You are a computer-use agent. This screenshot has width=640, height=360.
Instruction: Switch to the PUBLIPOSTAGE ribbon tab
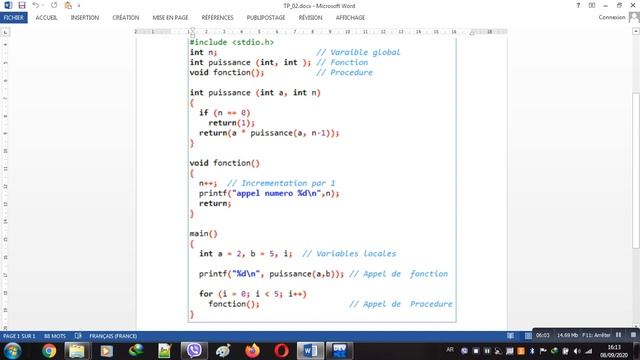[x=266, y=18]
